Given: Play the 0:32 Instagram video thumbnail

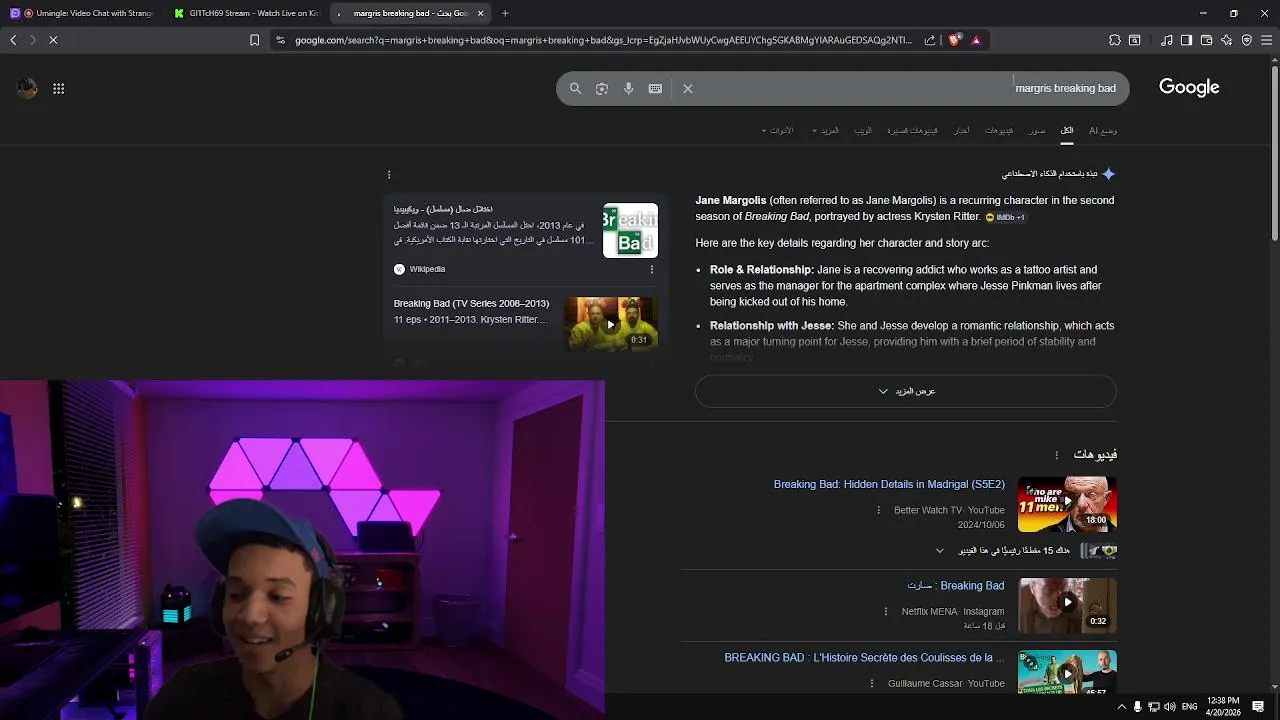Looking at the screenshot, I should click(1067, 605).
